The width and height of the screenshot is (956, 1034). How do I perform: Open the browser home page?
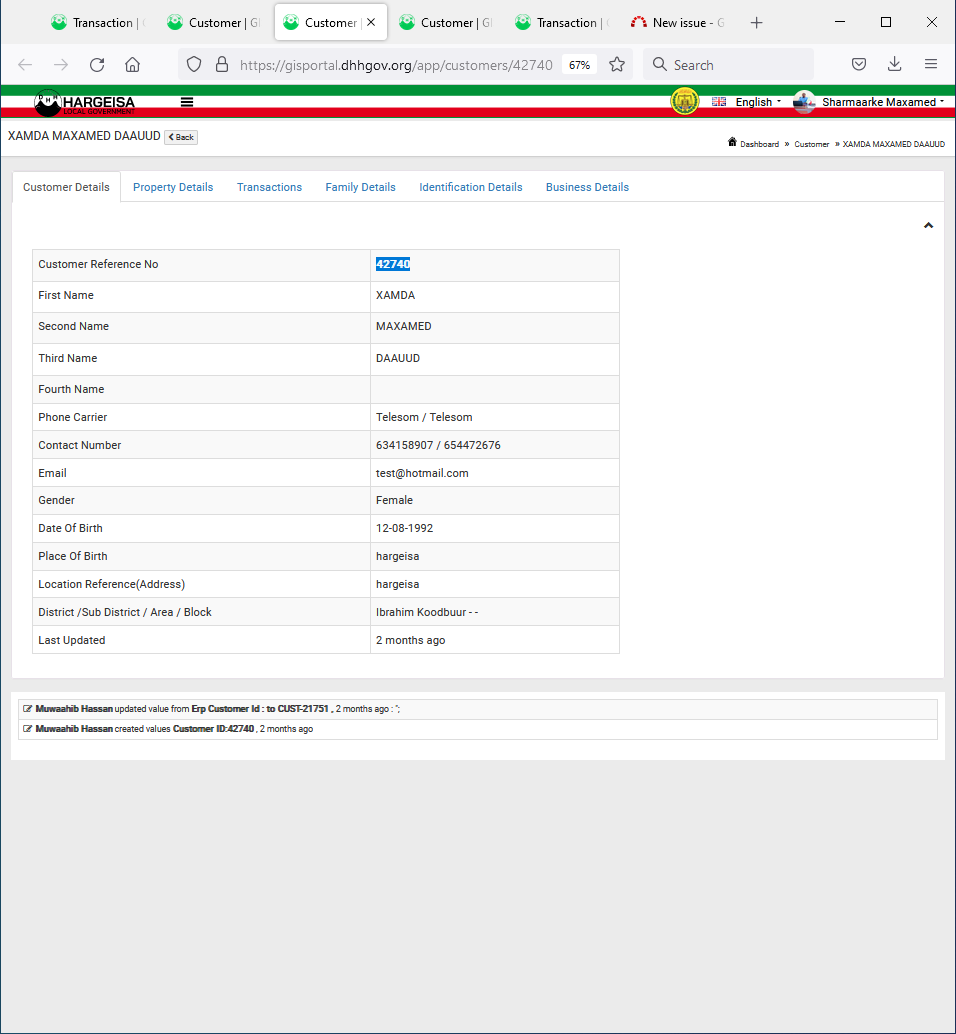pos(133,65)
